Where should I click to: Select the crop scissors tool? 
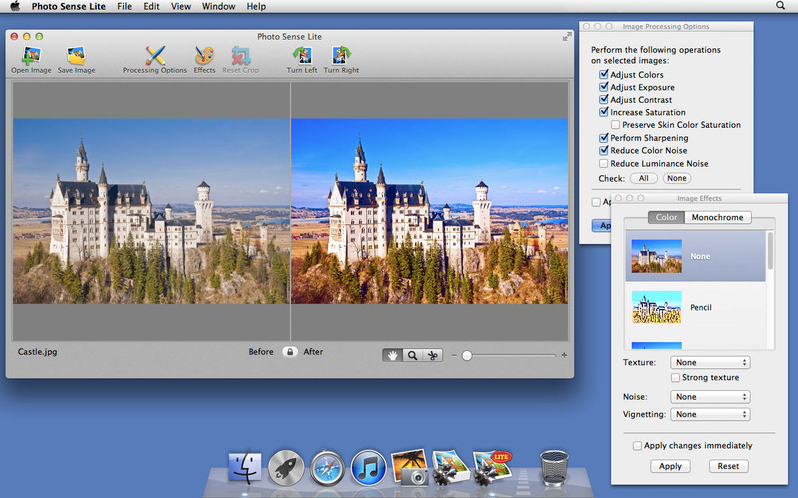click(x=433, y=355)
